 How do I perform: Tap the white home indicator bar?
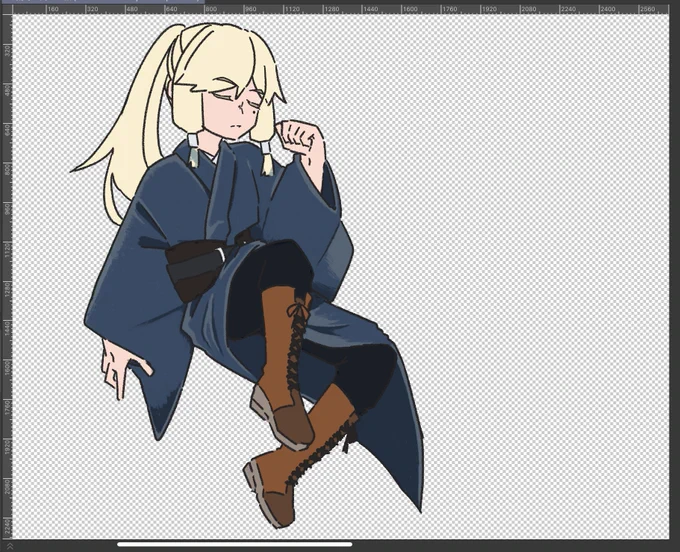point(235,545)
